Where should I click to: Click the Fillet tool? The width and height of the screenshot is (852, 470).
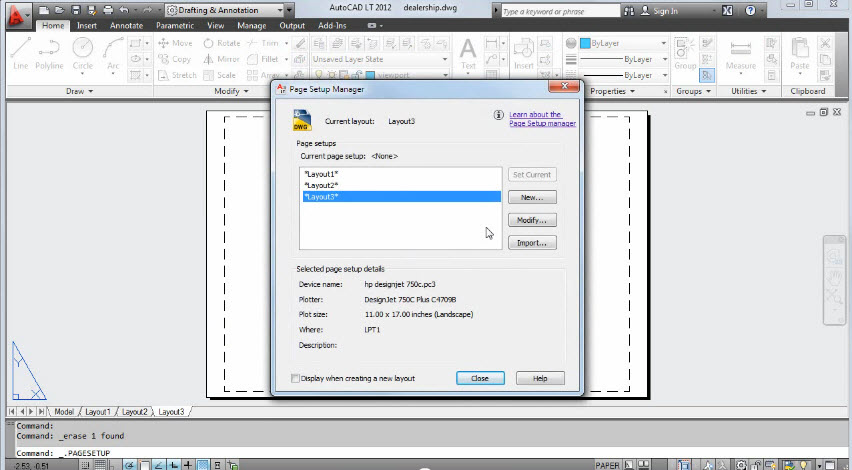[263, 59]
